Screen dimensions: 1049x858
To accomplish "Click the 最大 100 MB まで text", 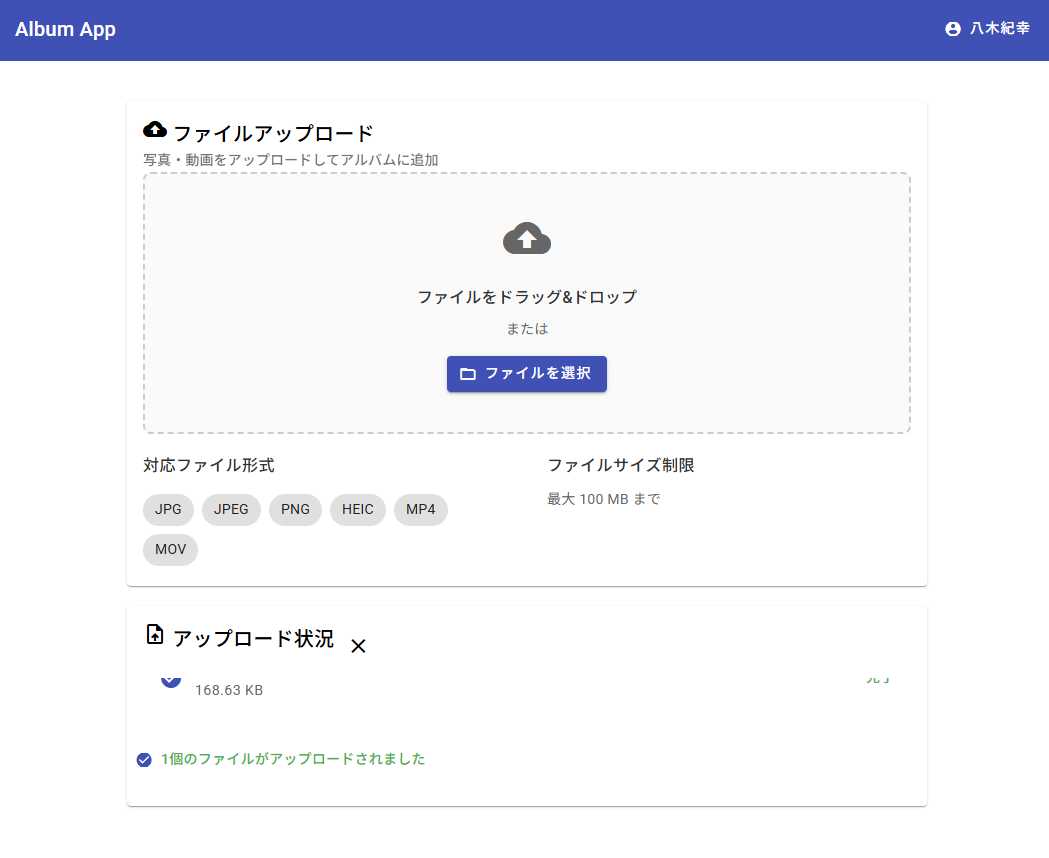I will click(x=603, y=499).
